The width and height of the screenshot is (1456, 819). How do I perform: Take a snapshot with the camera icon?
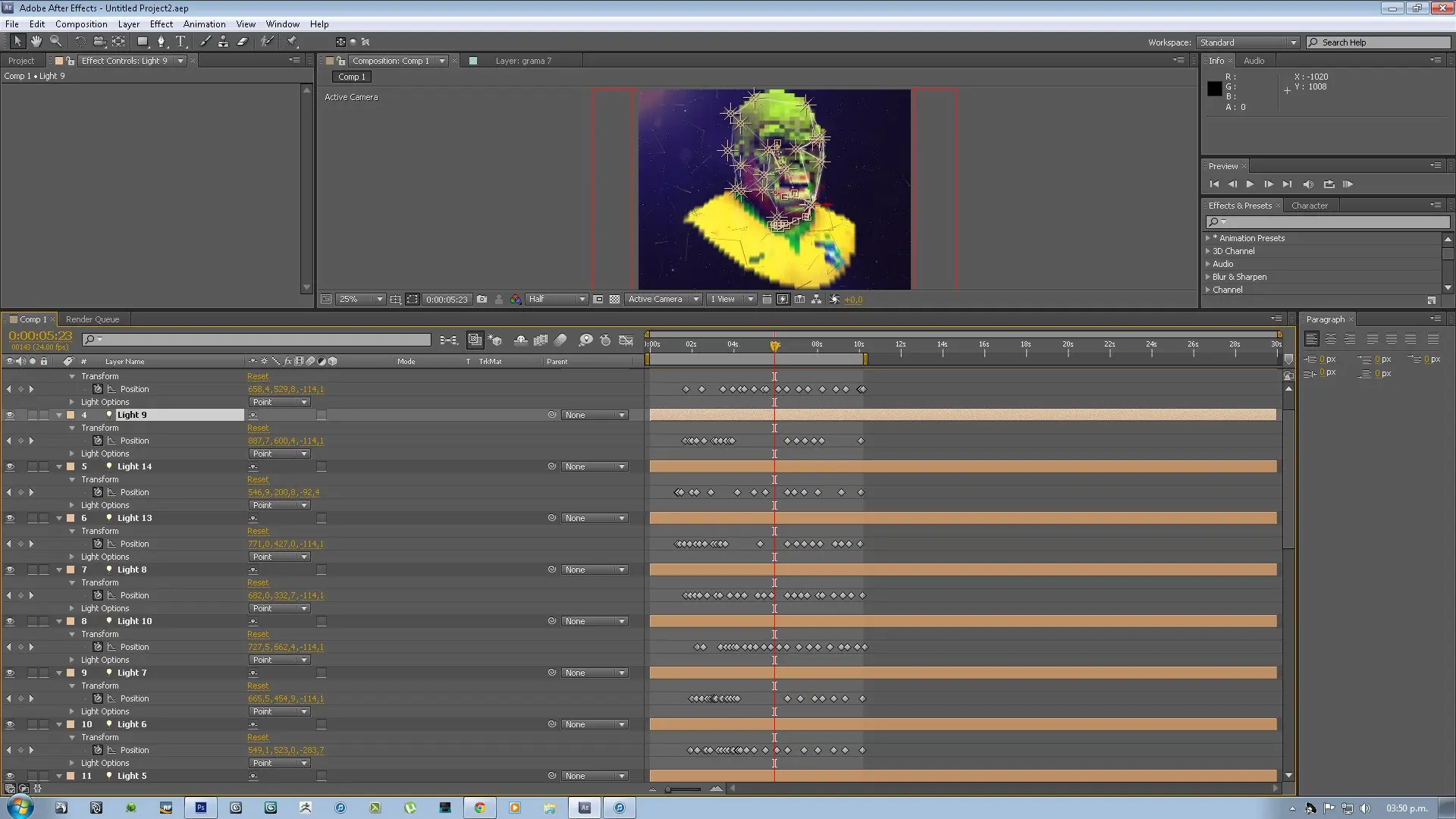[x=482, y=300]
